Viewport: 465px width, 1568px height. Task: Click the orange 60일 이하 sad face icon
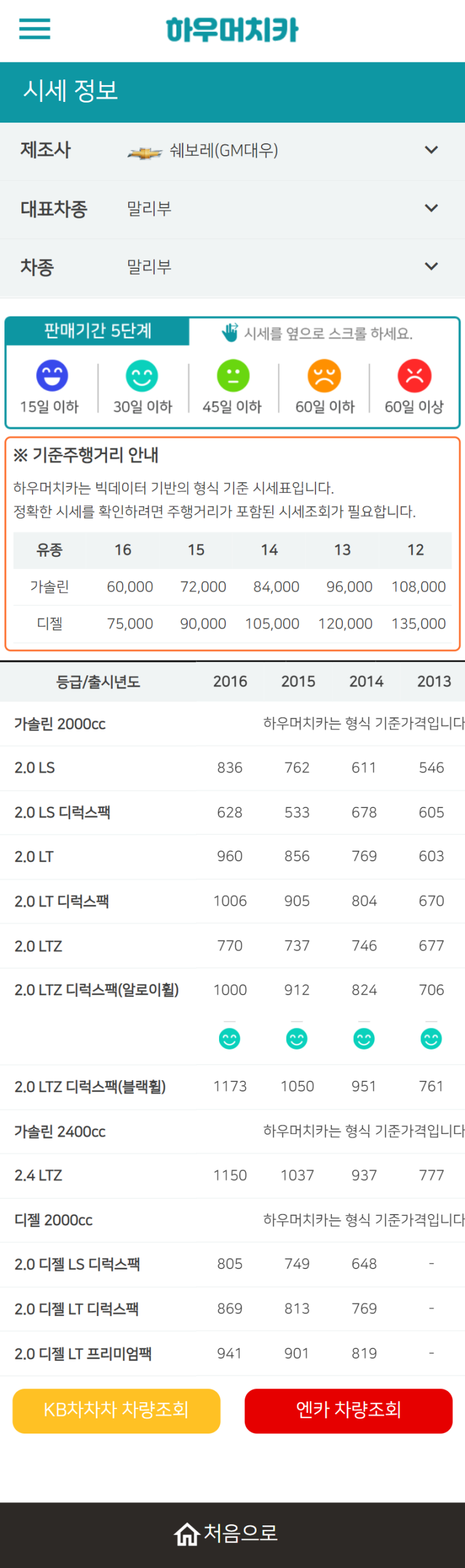[x=324, y=376]
